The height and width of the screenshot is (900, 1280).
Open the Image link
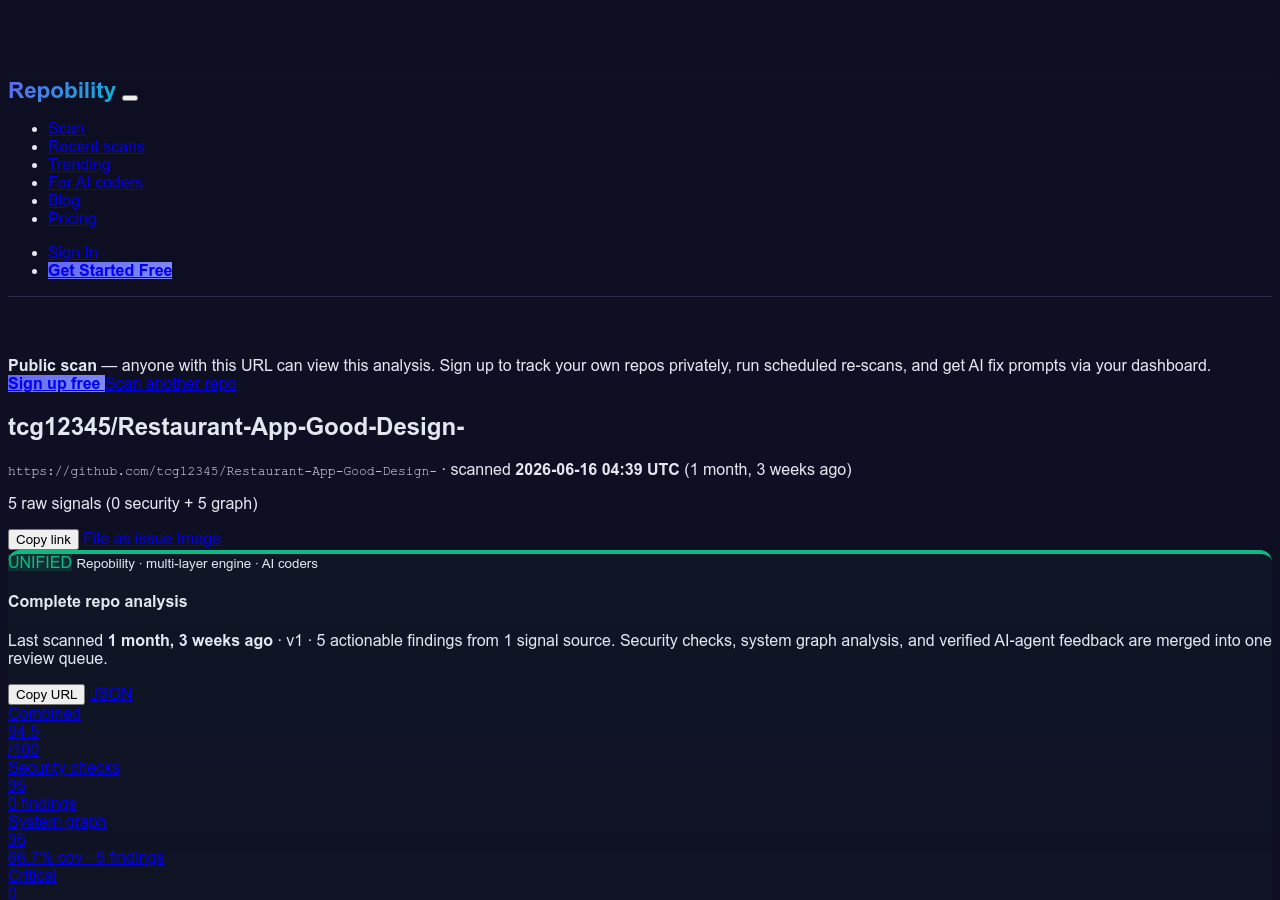click(199, 538)
